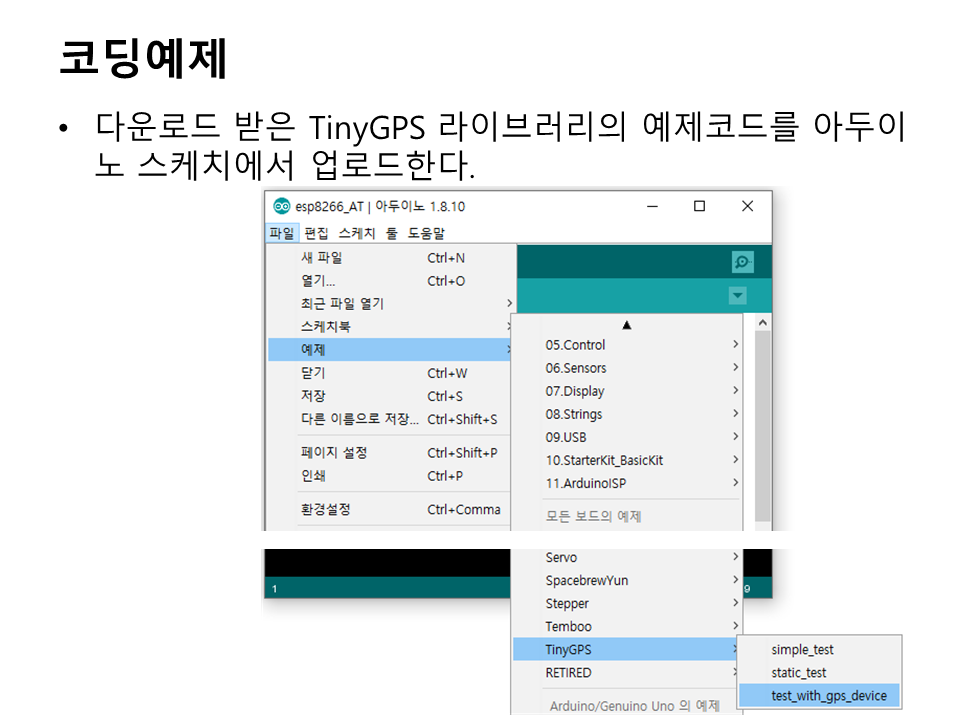
Task: Expand 06.Sensors examples
Action: tap(627, 368)
